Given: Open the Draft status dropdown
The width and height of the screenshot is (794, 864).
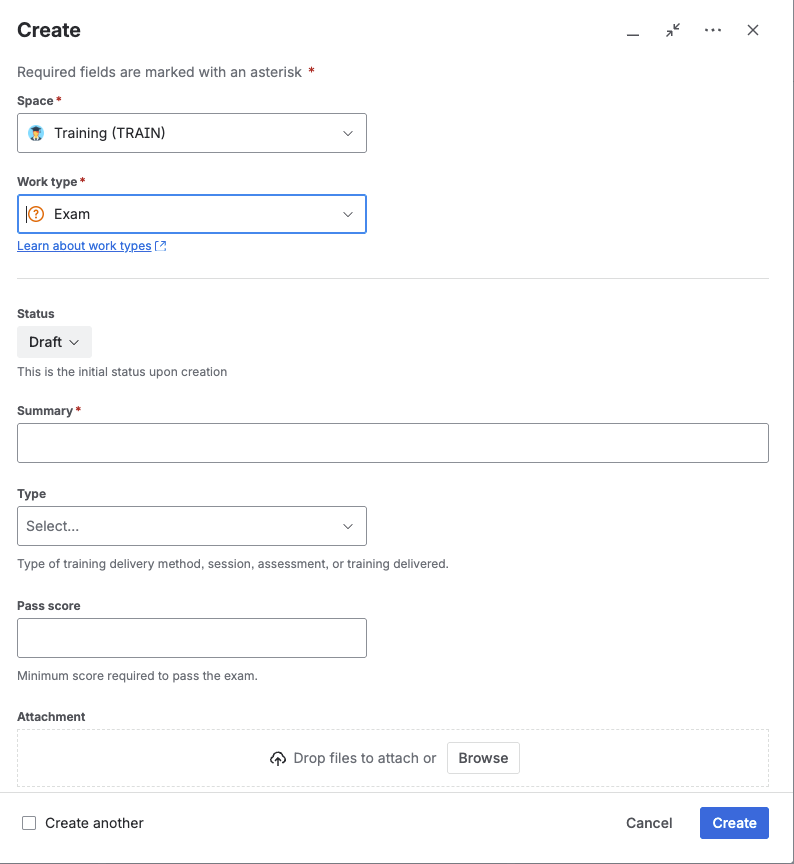Looking at the screenshot, I should coord(54,342).
